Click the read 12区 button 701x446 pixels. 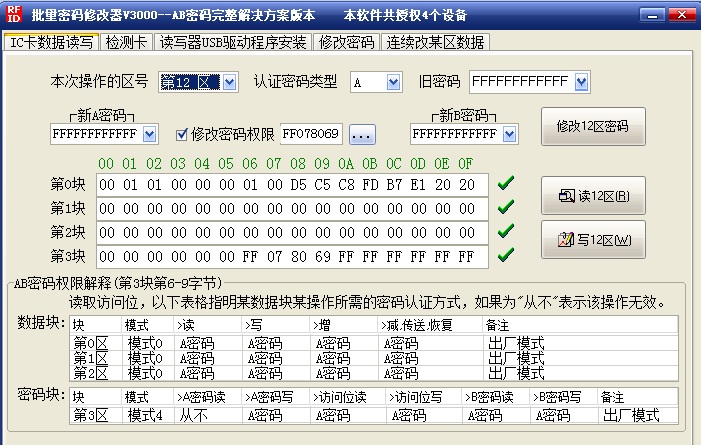[593, 195]
